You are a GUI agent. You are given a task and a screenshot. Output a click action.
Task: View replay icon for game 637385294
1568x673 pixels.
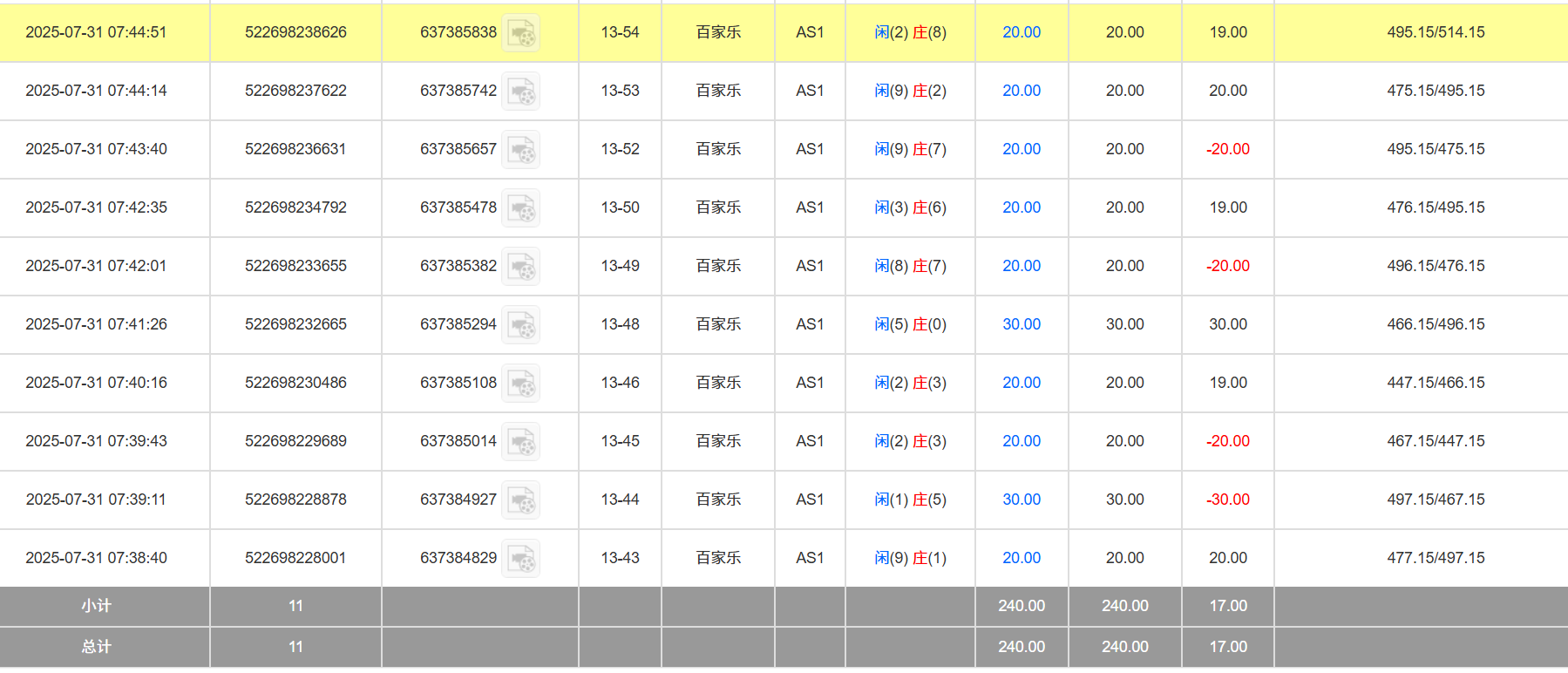tap(521, 325)
